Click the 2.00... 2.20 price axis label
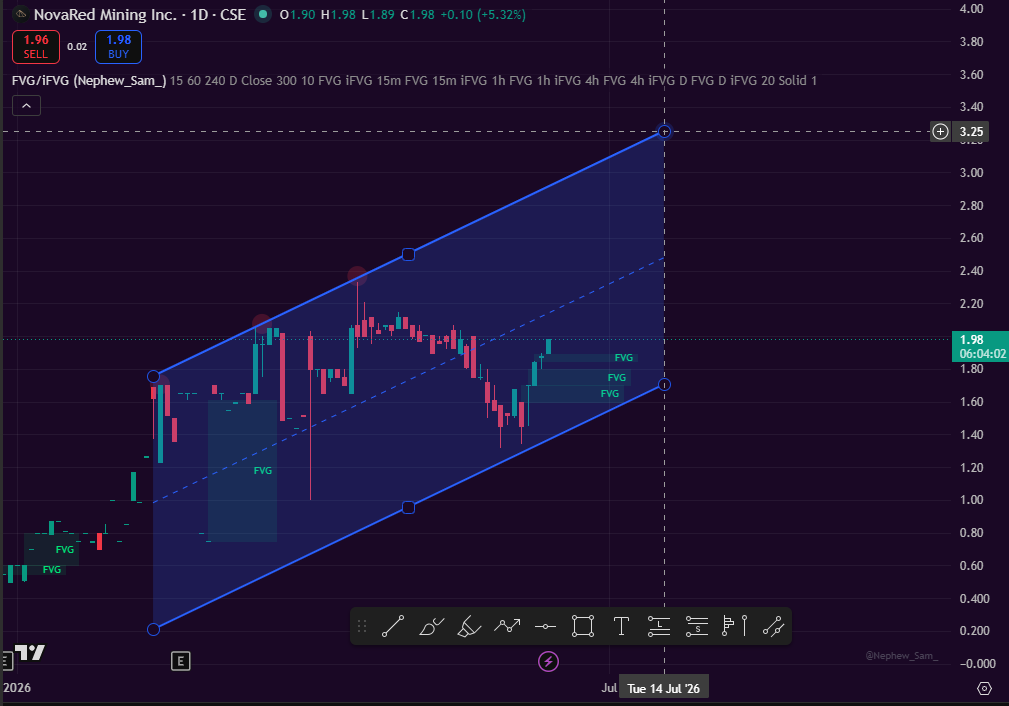The image size is (1009, 706). click(x=971, y=303)
